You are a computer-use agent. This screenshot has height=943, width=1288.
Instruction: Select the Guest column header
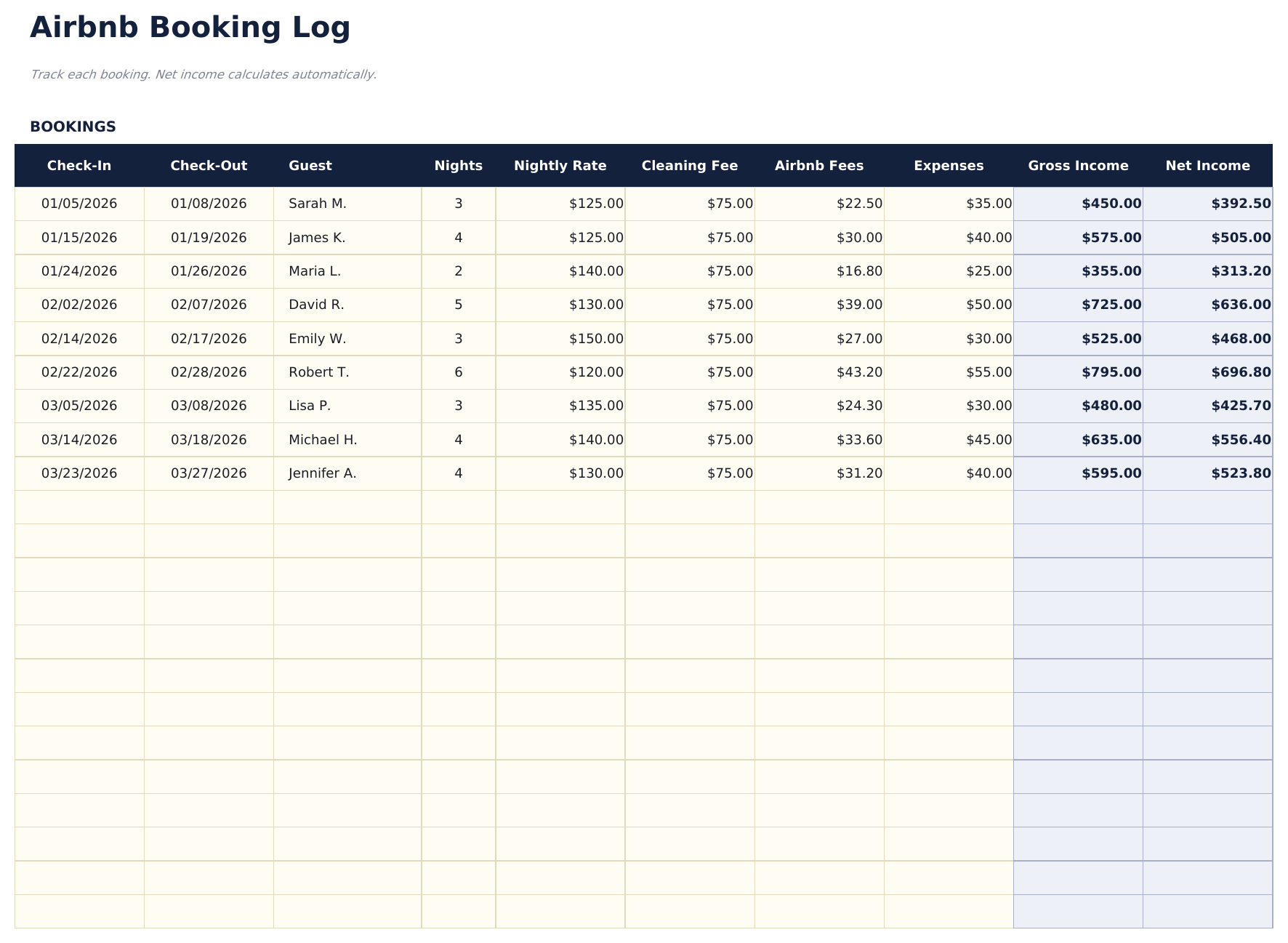pos(310,165)
